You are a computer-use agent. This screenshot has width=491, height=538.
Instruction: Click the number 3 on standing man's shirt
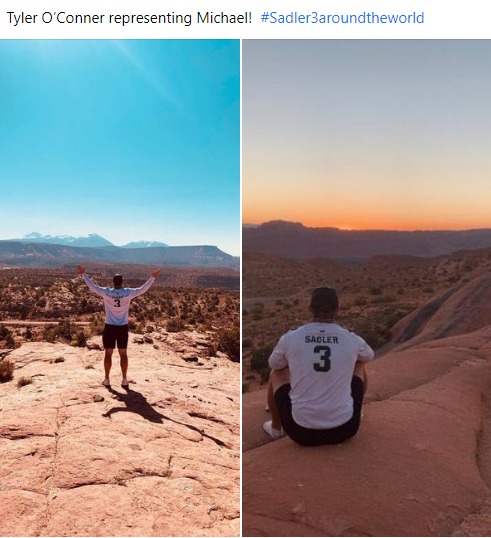pyautogui.click(x=117, y=303)
